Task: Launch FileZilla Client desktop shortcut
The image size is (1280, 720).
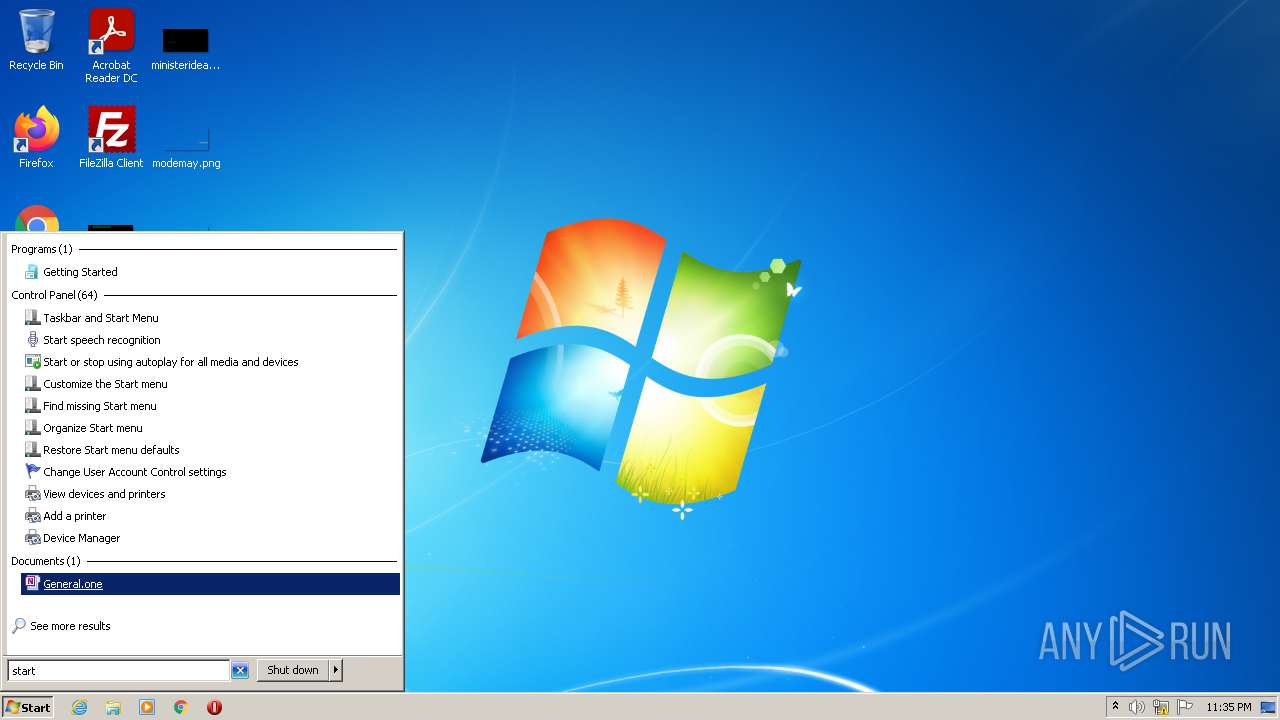Action: (111, 137)
